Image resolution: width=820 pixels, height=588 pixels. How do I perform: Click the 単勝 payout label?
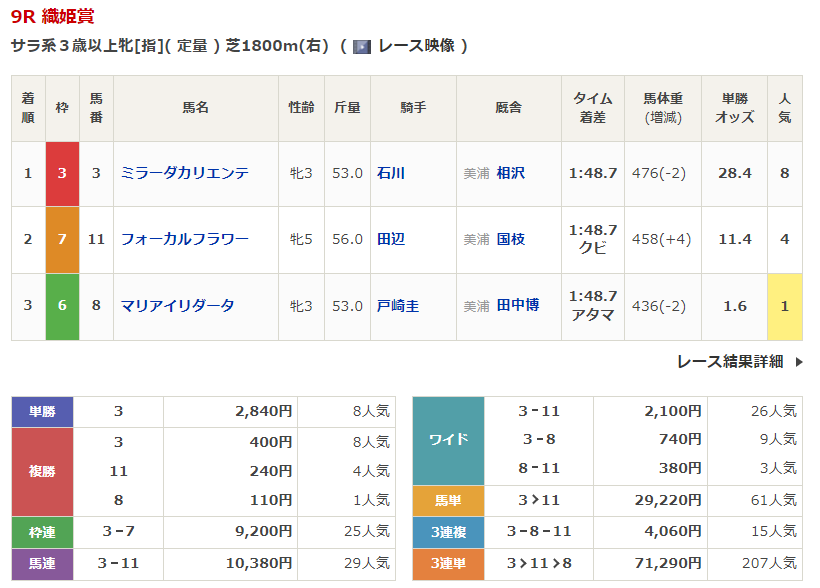pyautogui.click(x=42, y=412)
